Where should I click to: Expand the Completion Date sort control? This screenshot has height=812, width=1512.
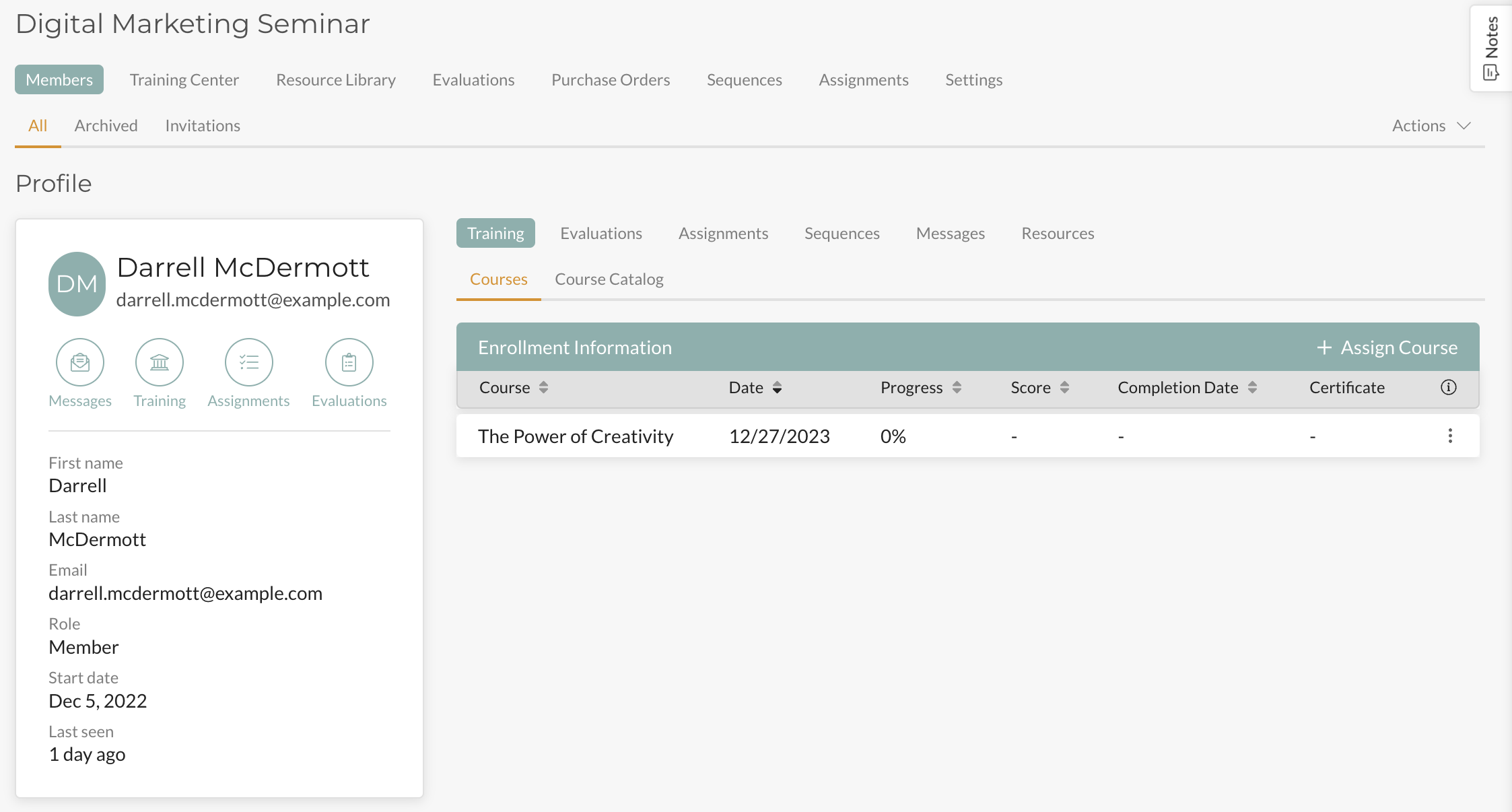pos(1253,387)
